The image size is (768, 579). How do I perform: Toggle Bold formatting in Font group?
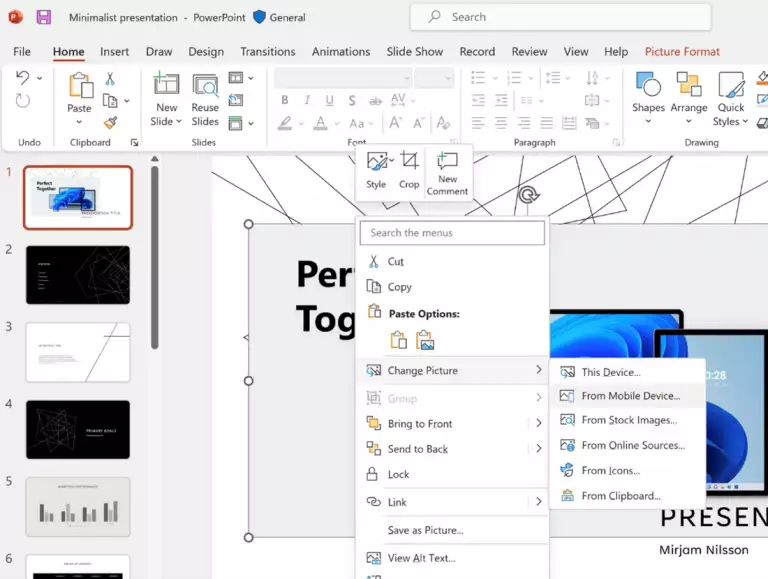tap(285, 100)
